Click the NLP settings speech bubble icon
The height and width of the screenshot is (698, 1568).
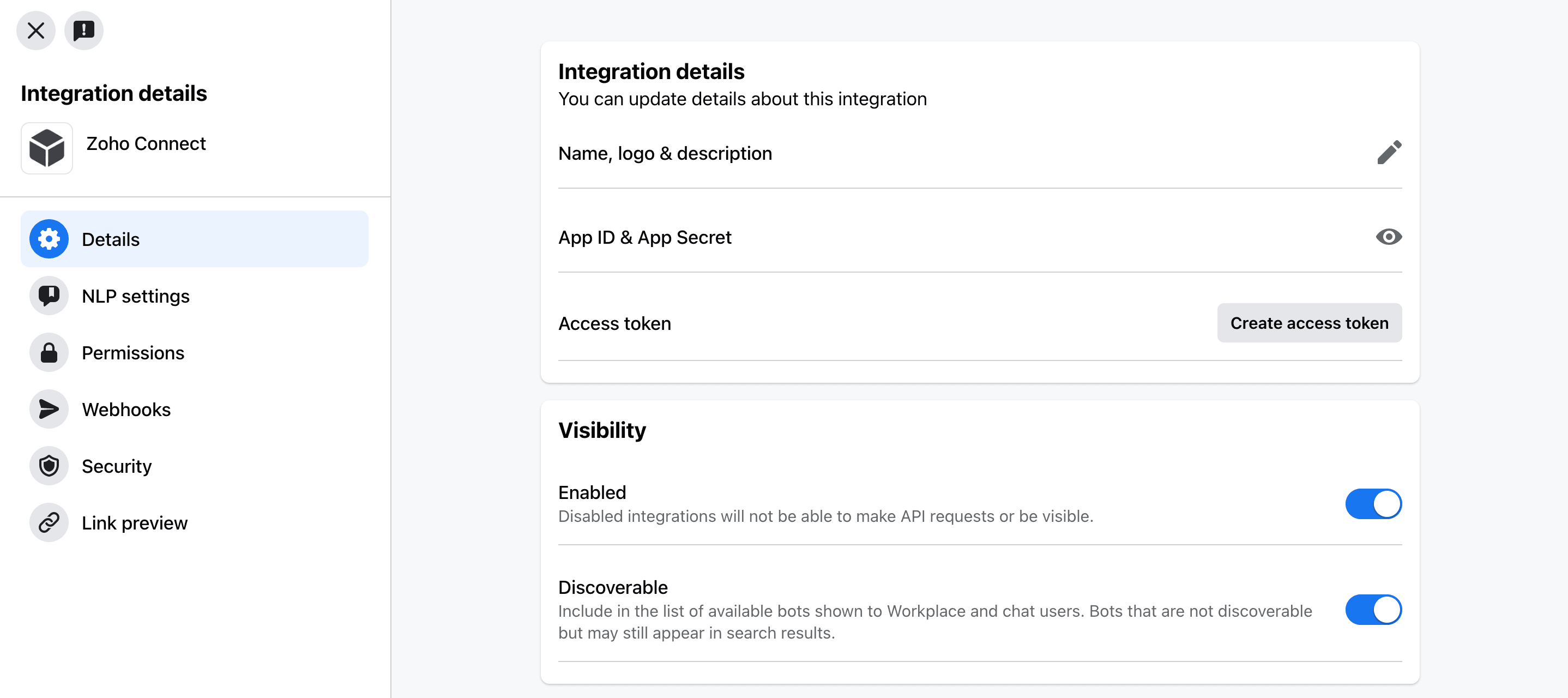click(x=49, y=296)
